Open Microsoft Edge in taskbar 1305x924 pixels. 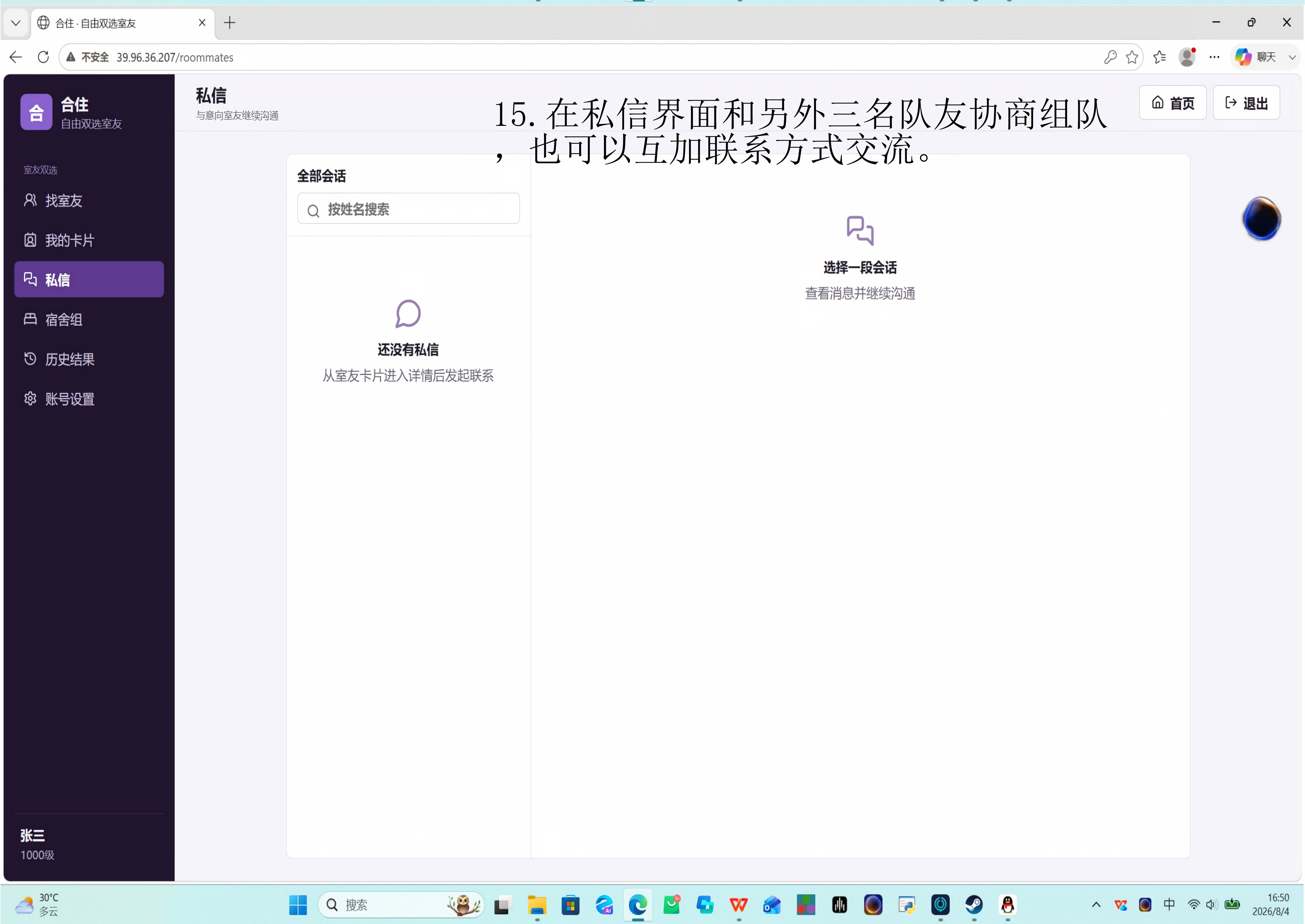point(638,905)
